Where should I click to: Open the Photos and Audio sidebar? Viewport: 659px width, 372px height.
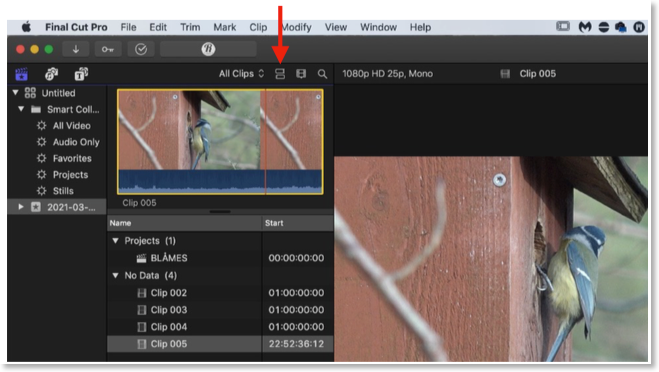click(x=51, y=74)
